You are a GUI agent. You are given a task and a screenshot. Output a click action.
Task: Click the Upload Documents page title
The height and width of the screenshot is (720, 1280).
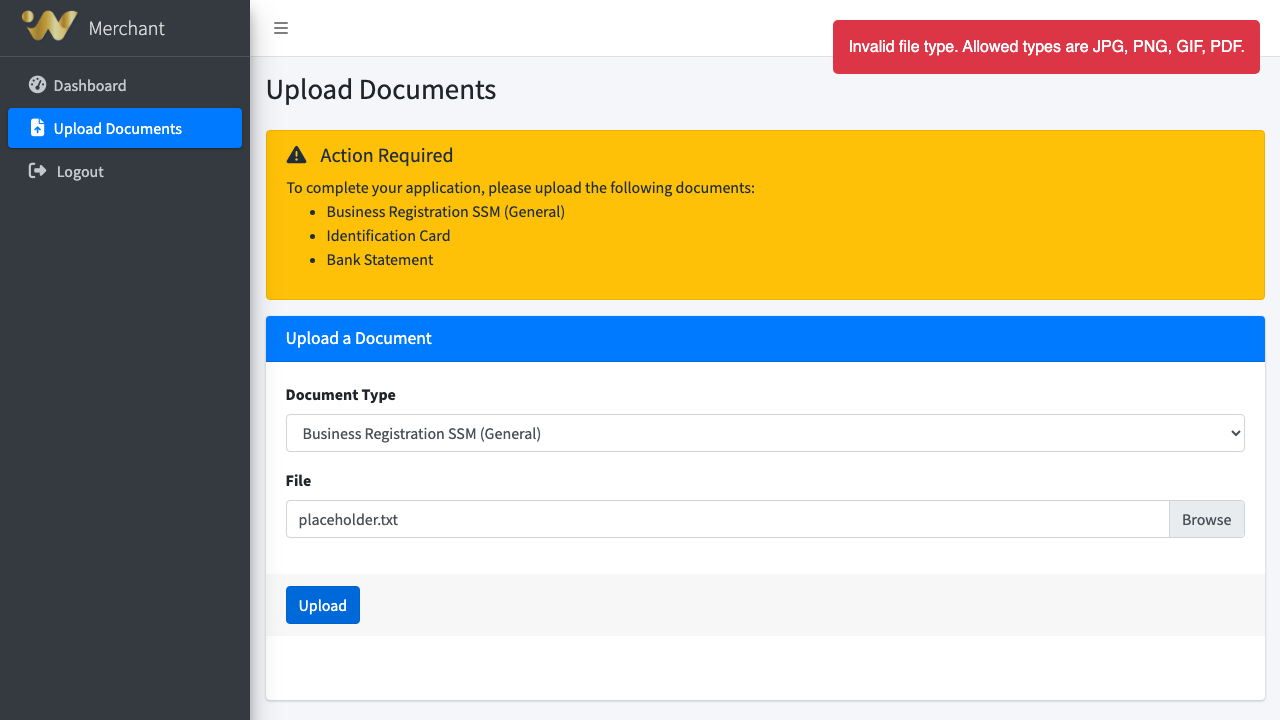(381, 89)
